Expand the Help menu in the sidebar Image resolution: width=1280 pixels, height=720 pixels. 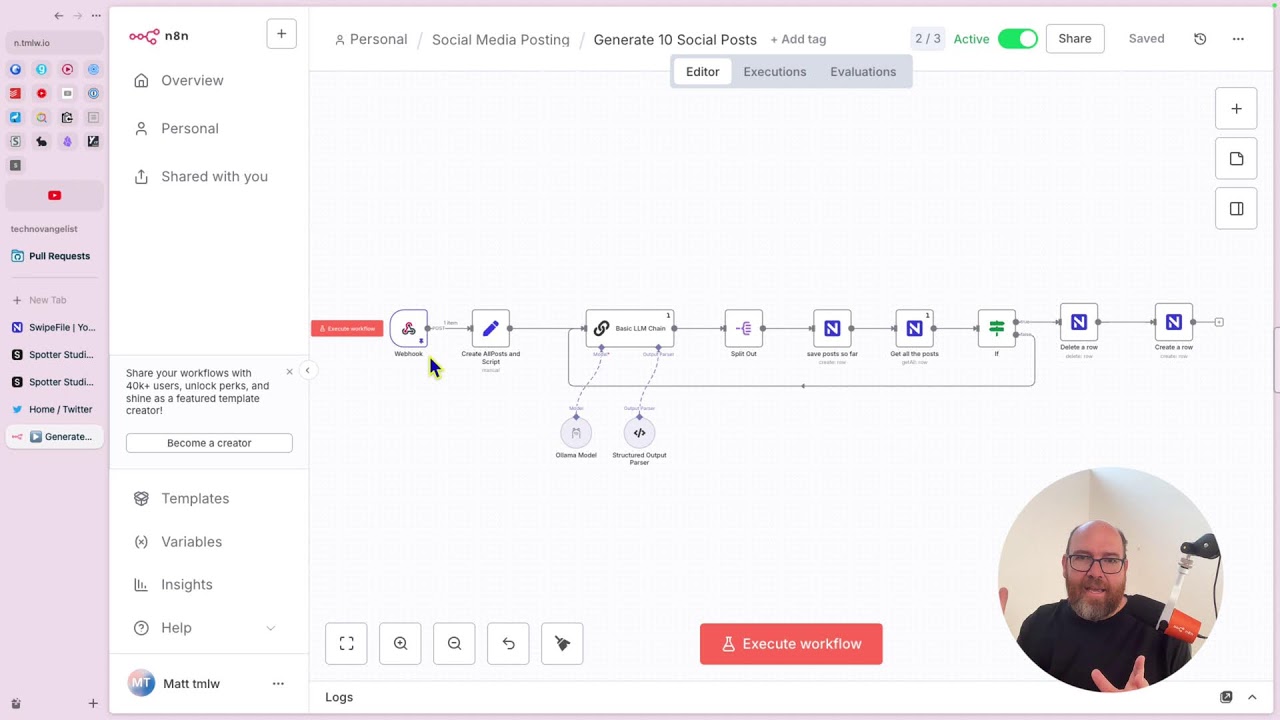270,628
